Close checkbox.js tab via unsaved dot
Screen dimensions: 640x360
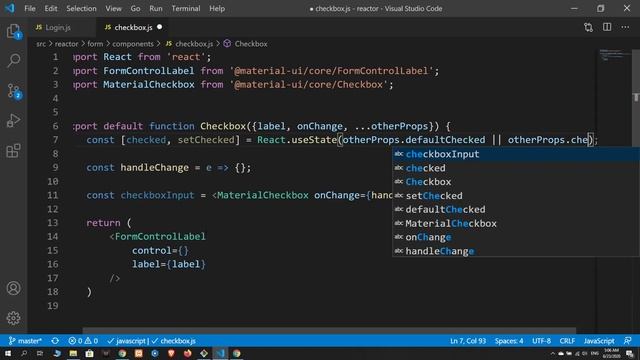tap(160, 27)
